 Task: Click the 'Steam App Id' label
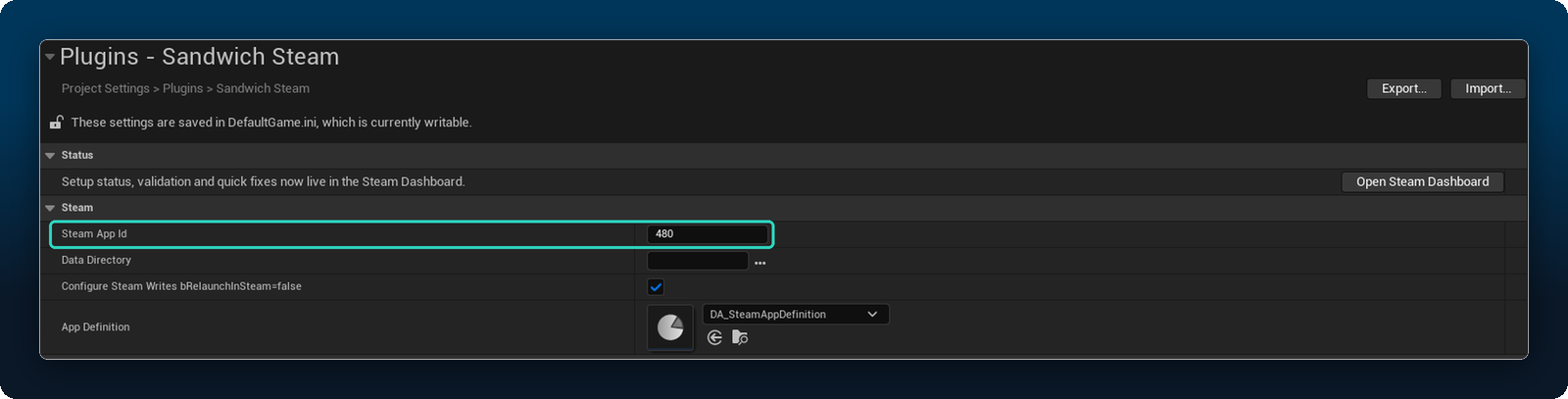pos(94,234)
